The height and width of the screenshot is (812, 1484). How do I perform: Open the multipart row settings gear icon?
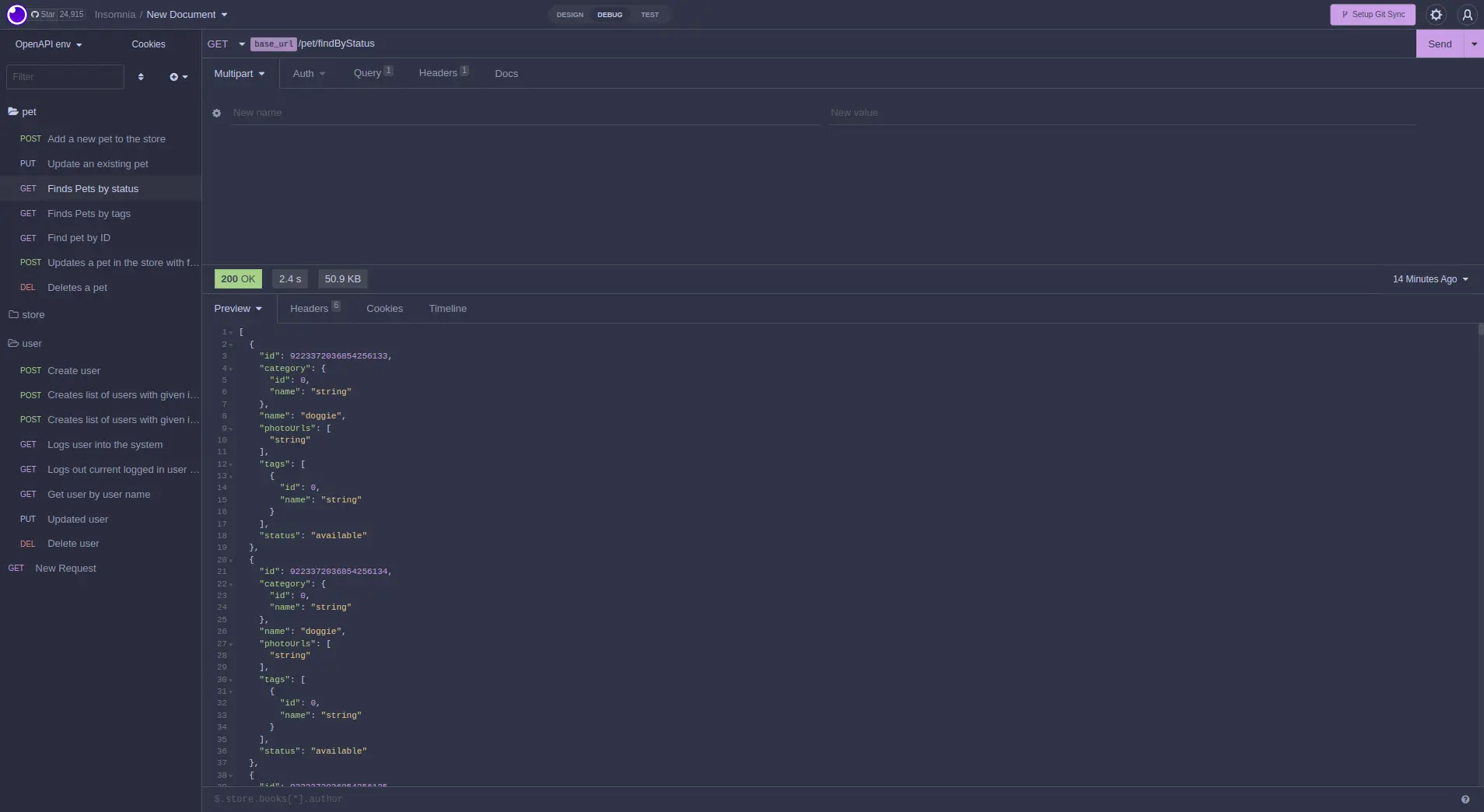216,114
